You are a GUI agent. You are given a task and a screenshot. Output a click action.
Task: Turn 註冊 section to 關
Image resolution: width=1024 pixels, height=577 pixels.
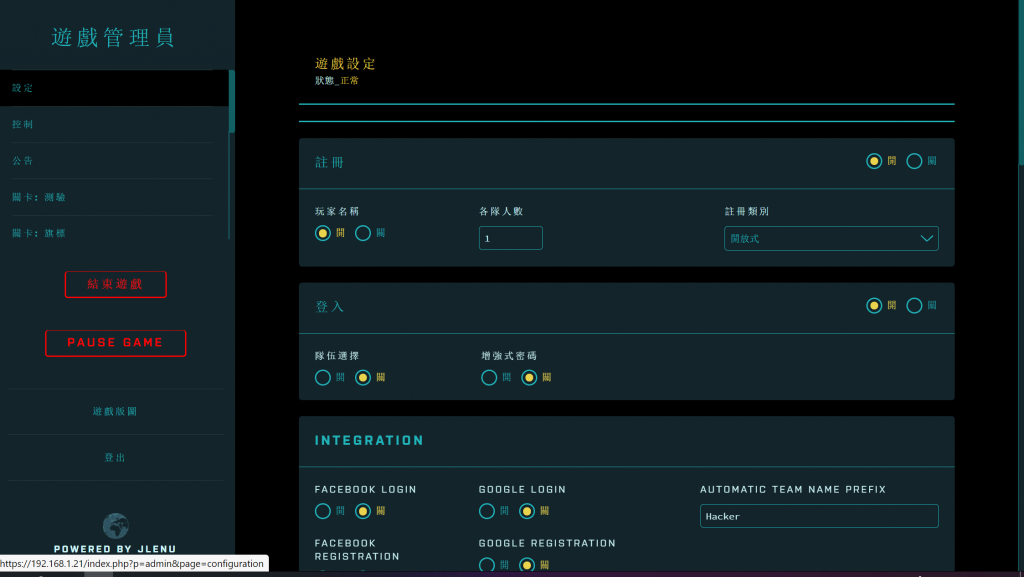click(914, 161)
